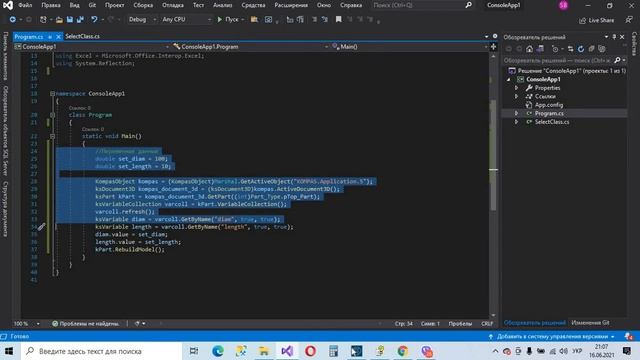Image resolution: width=640 pixels, height=360 pixels.
Task: Click the pending changes filter icon
Action: click(555, 49)
